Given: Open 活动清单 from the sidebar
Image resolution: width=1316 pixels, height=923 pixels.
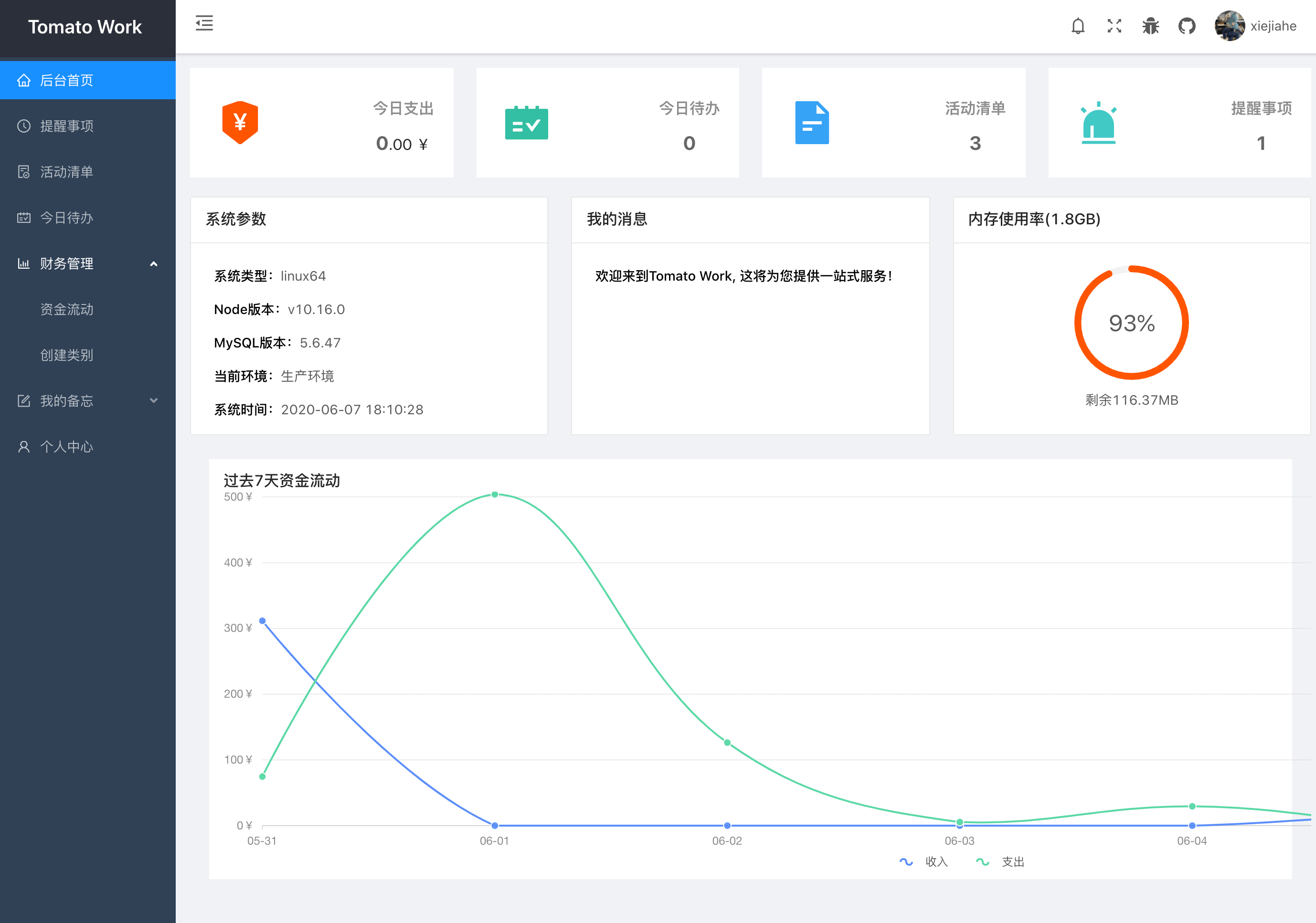Looking at the screenshot, I should tap(66, 172).
